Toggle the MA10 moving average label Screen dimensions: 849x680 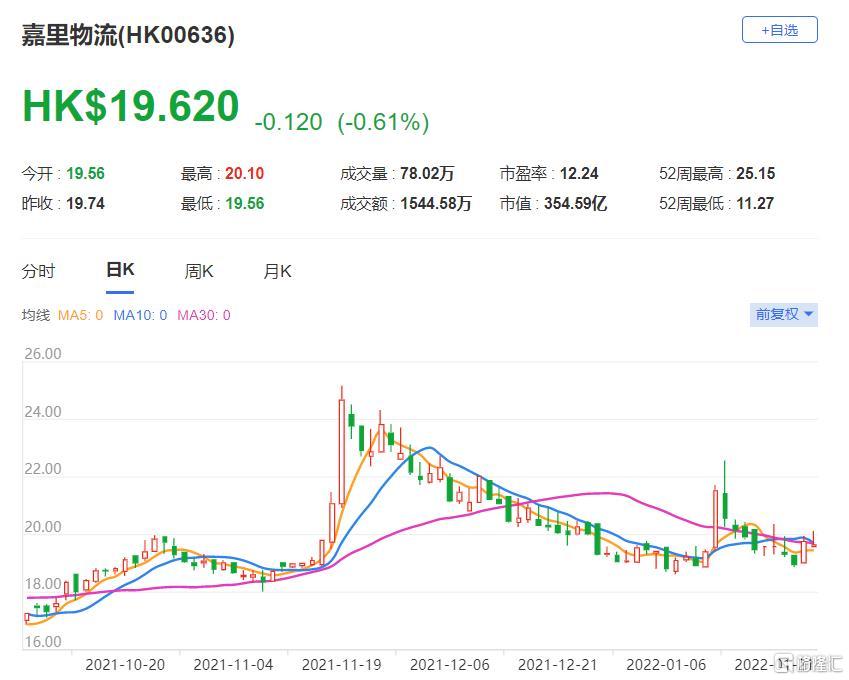pyautogui.click(x=140, y=315)
